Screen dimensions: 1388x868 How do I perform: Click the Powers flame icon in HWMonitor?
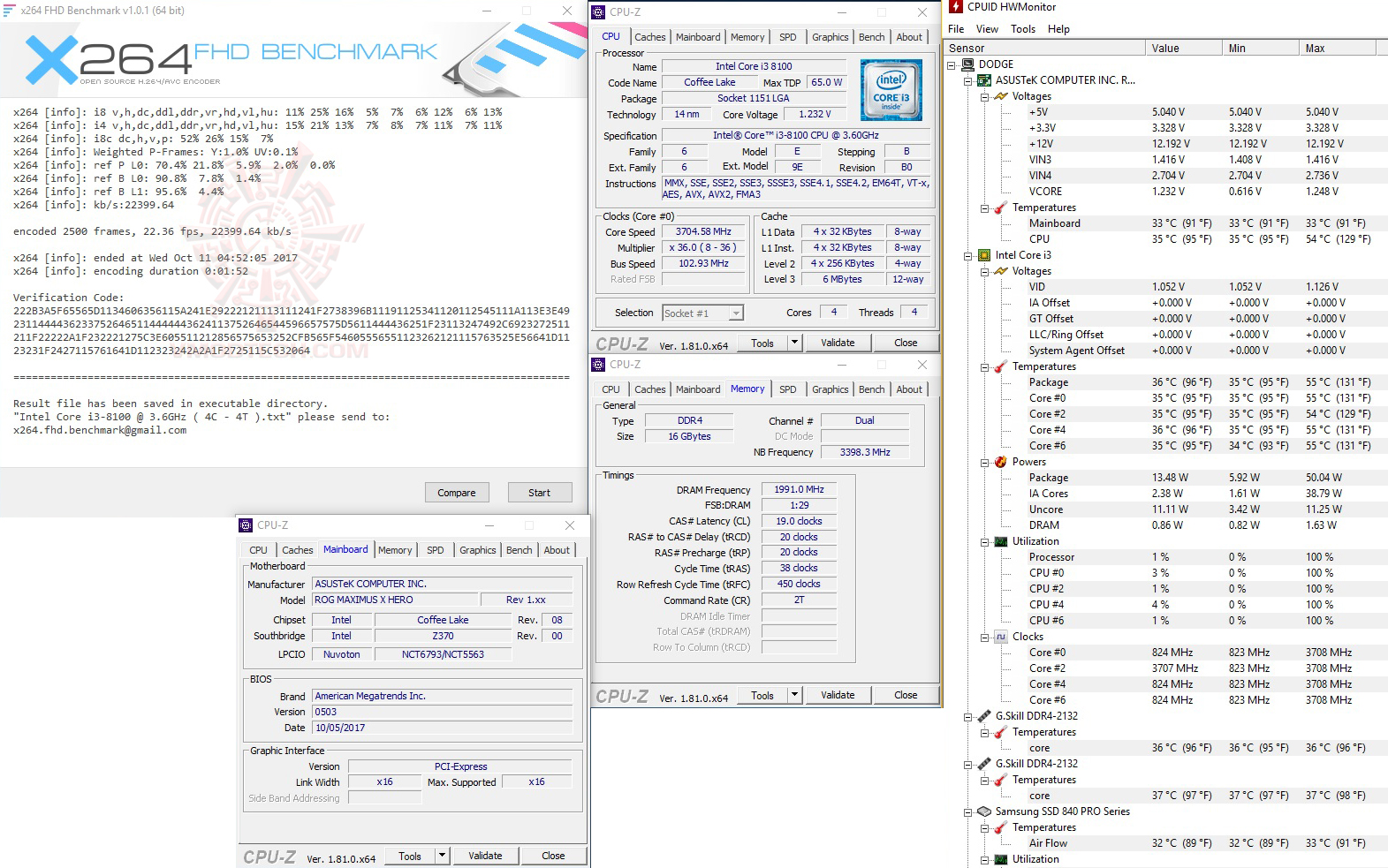tap(1001, 462)
